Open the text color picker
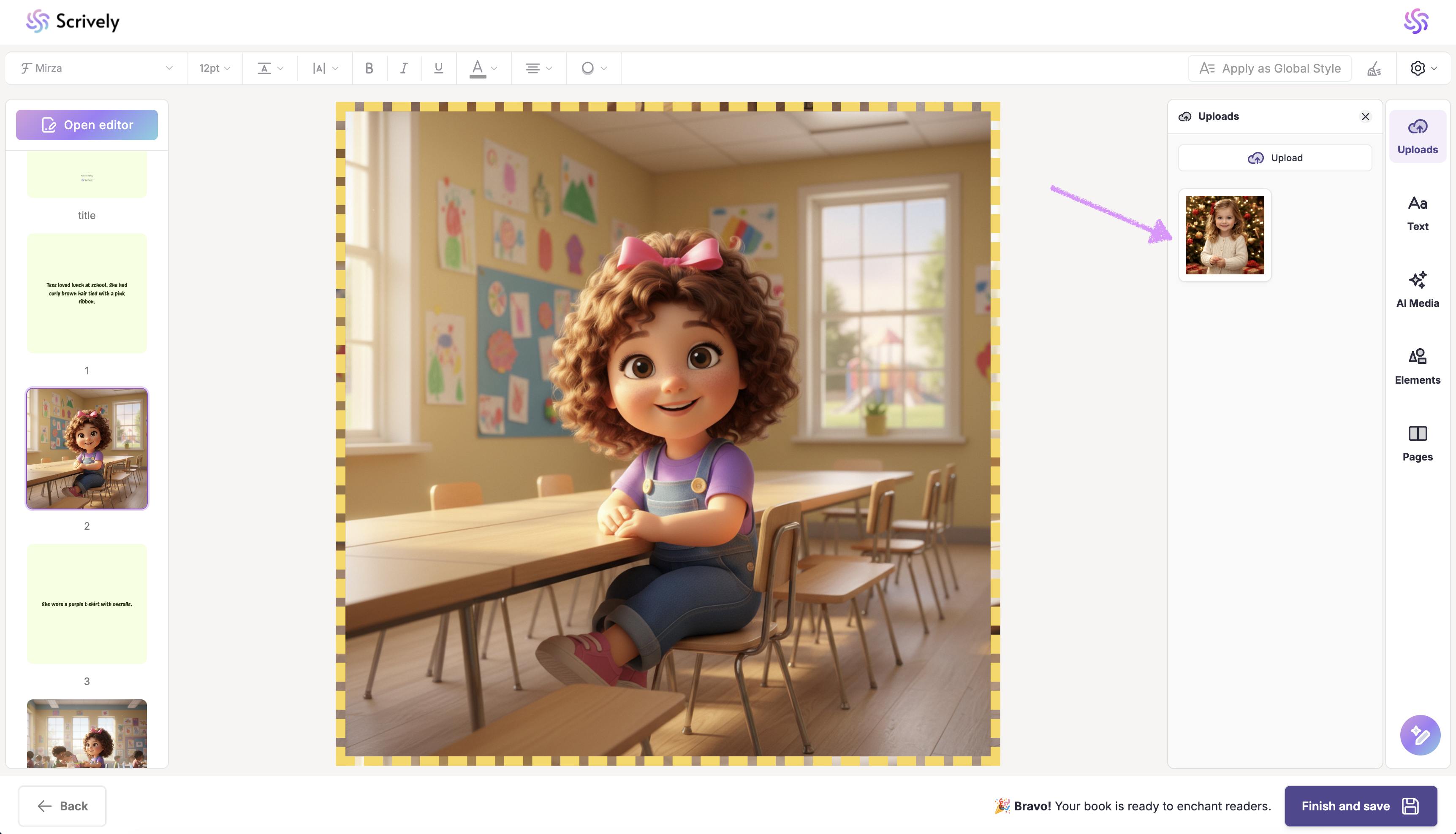1456x834 pixels. (483, 68)
